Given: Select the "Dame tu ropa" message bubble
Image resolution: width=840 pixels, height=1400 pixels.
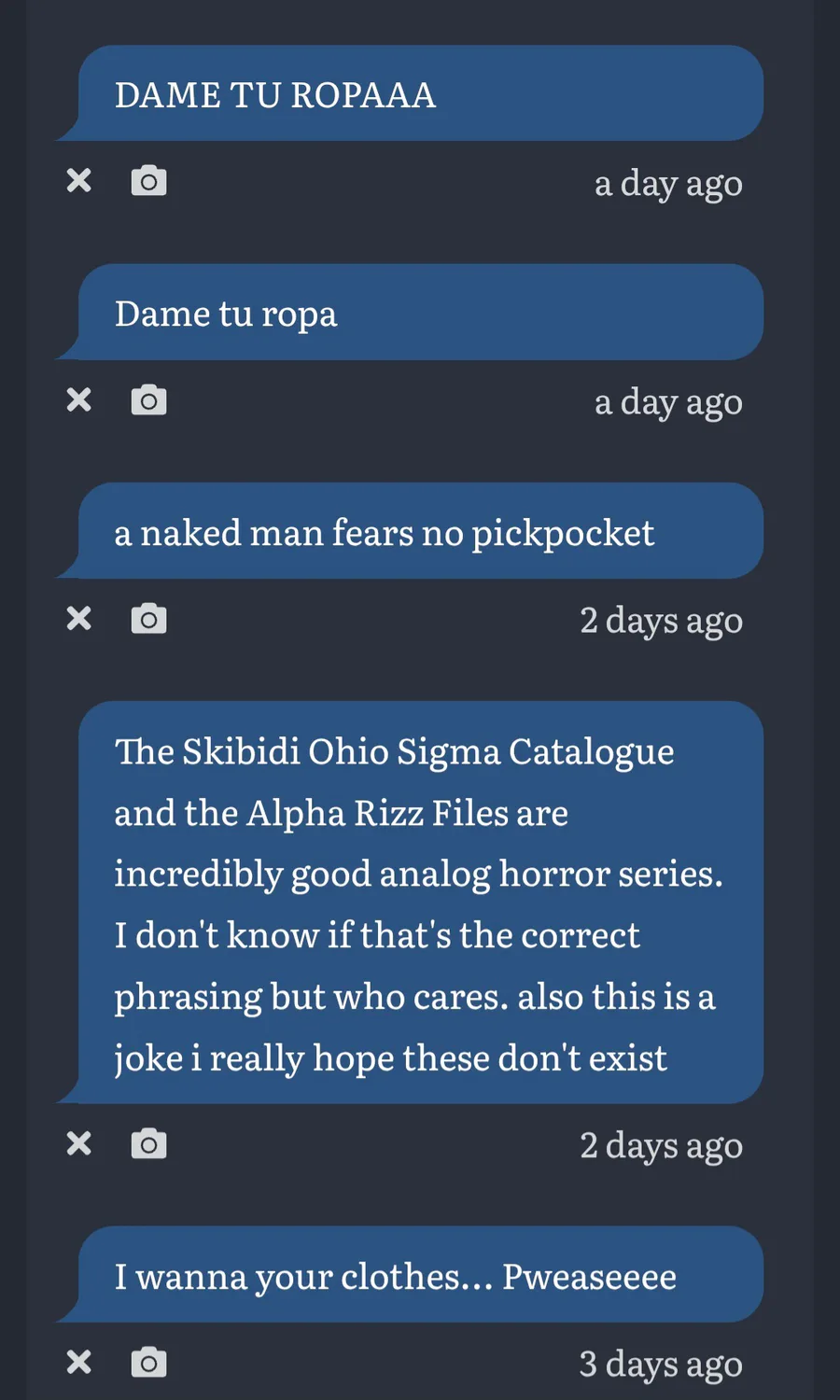Looking at the screenshot, I should [x=420, y=314].
